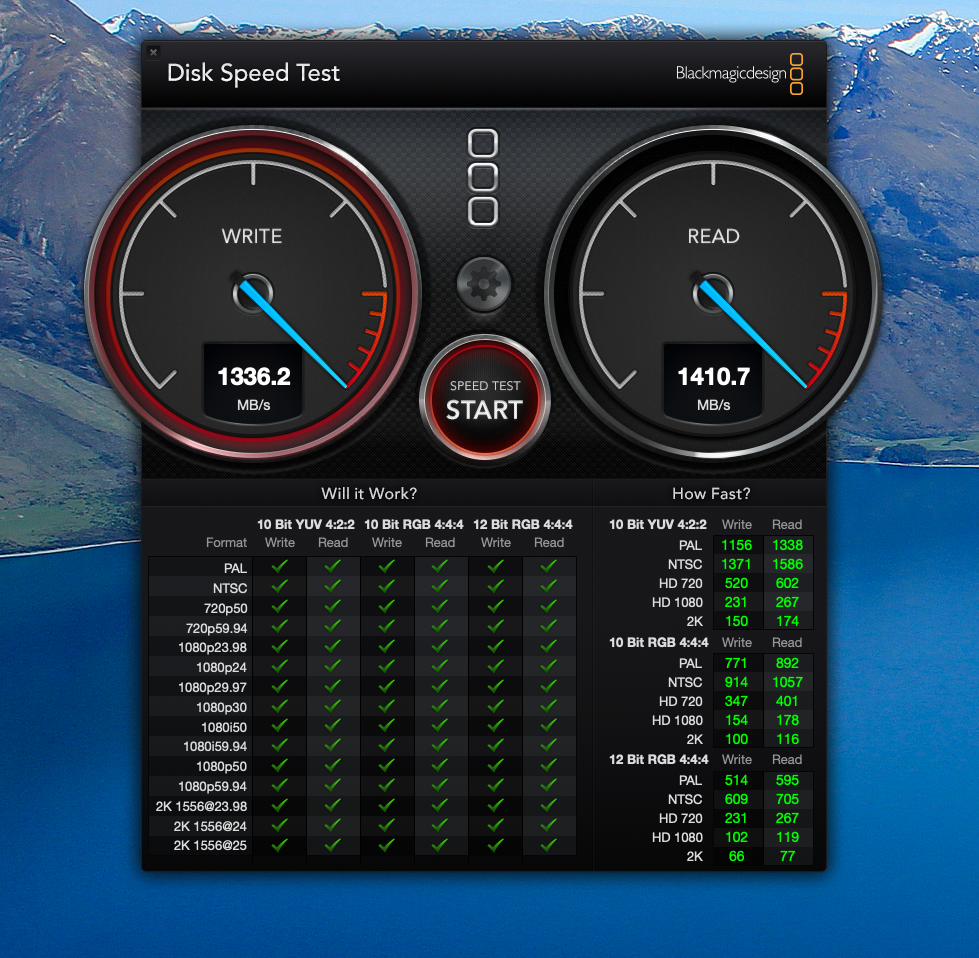Click the 10 Bit RGB PAL read value 892
This screenshot has height=958, width=979.
point(787,663)
